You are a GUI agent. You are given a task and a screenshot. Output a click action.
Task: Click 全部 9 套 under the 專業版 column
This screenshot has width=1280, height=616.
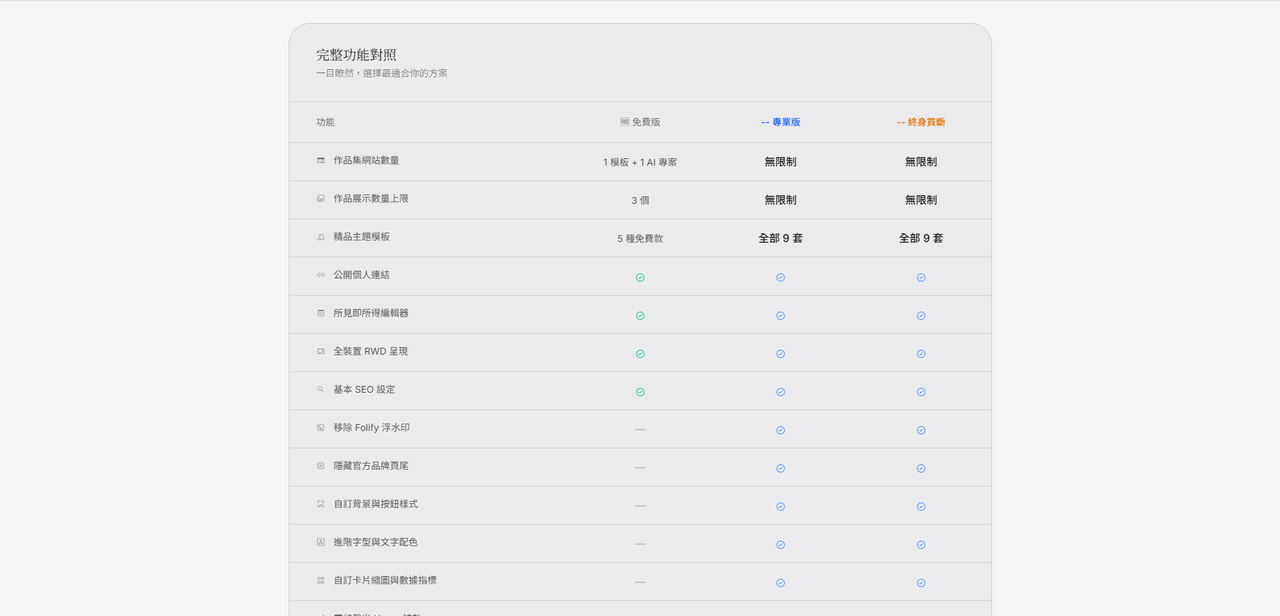pos(780,238)
